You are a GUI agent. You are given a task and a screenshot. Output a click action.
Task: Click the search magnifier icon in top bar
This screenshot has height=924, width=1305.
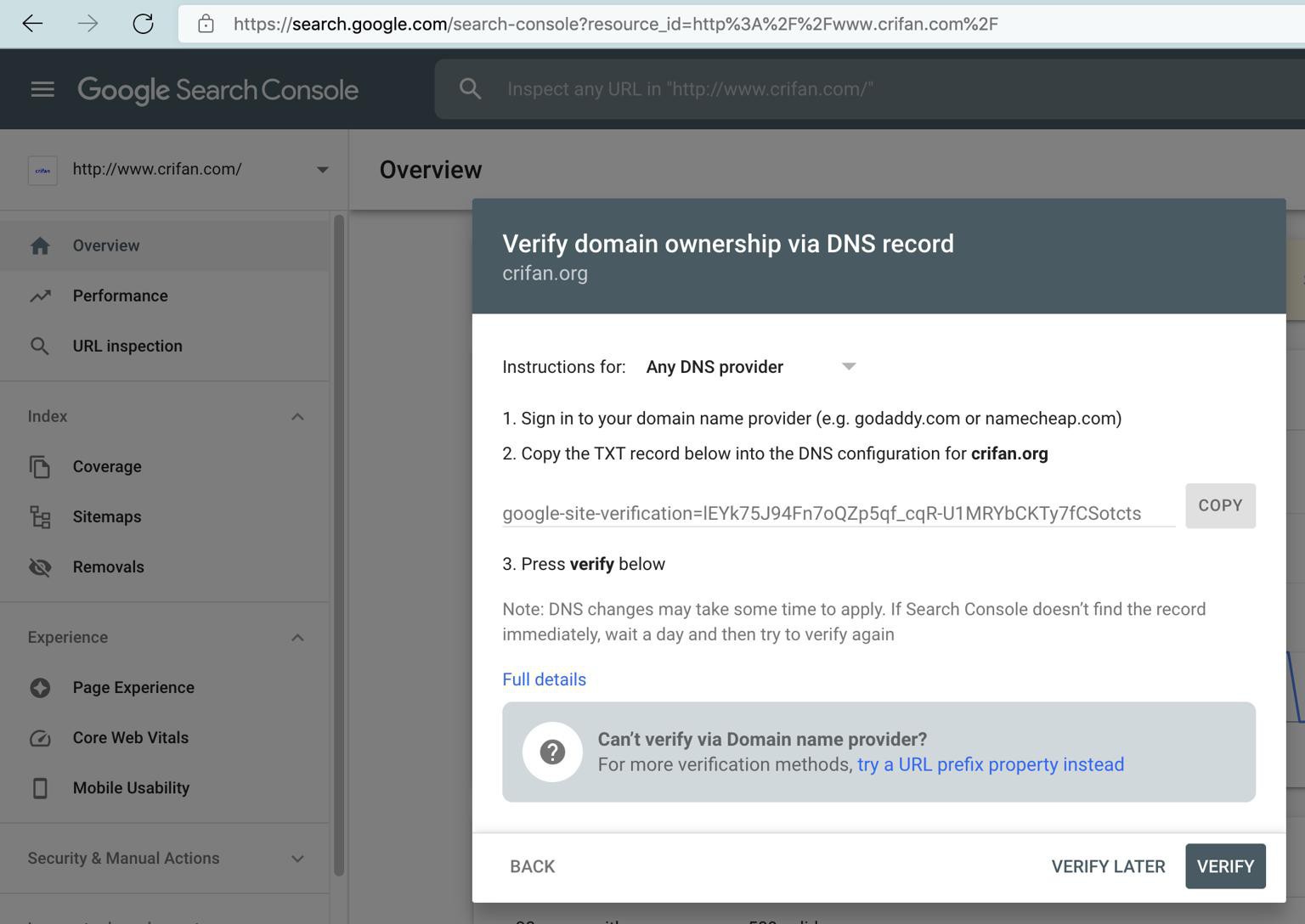tap(470, 89)
